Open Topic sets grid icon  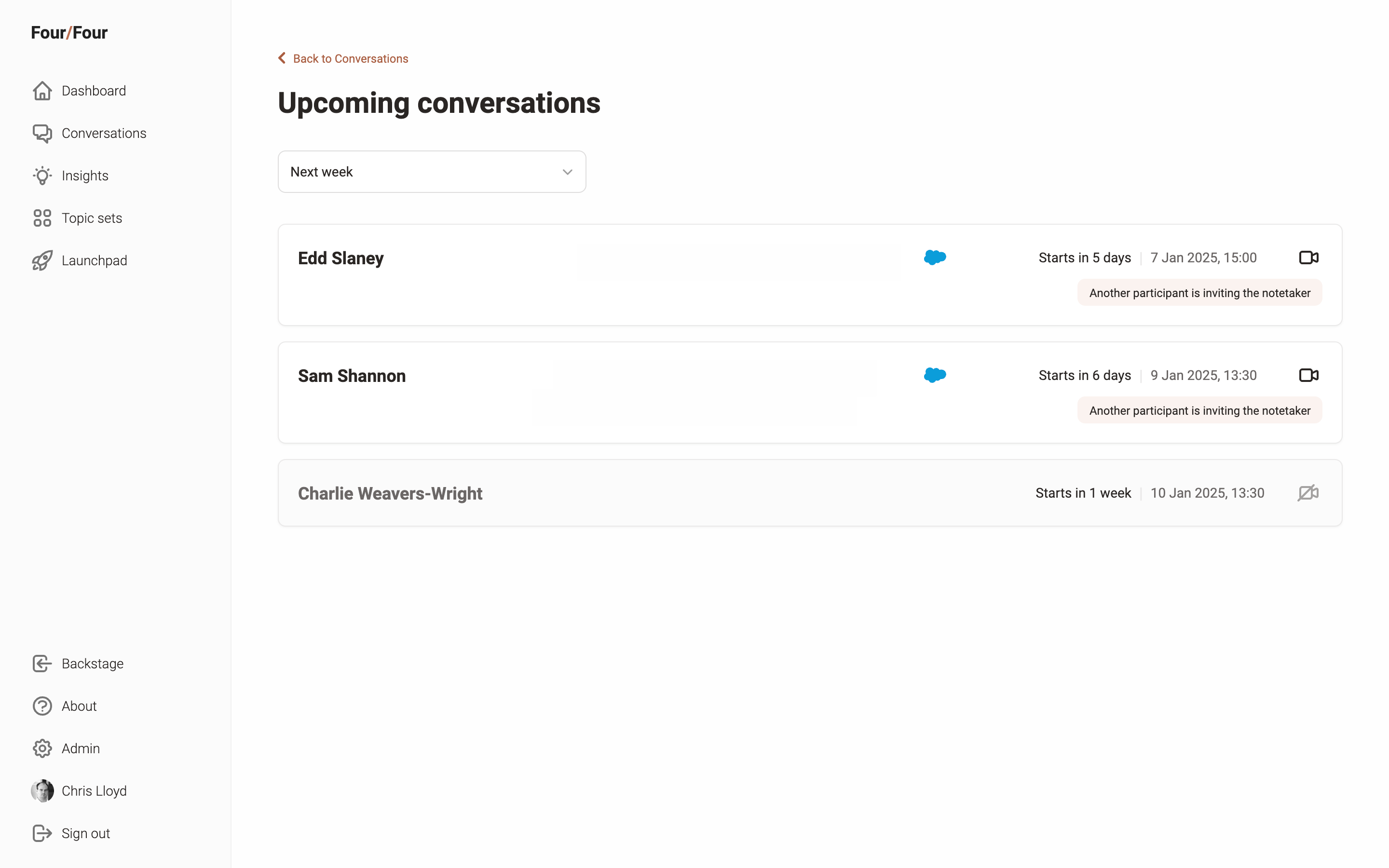(x=42, y=218)
